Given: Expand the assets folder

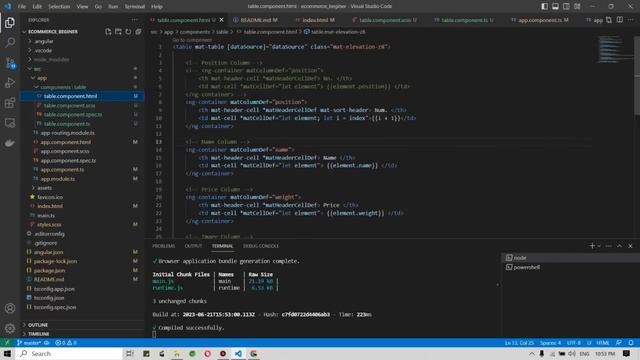Looking at the screenshot, I should tap(82, 188).
